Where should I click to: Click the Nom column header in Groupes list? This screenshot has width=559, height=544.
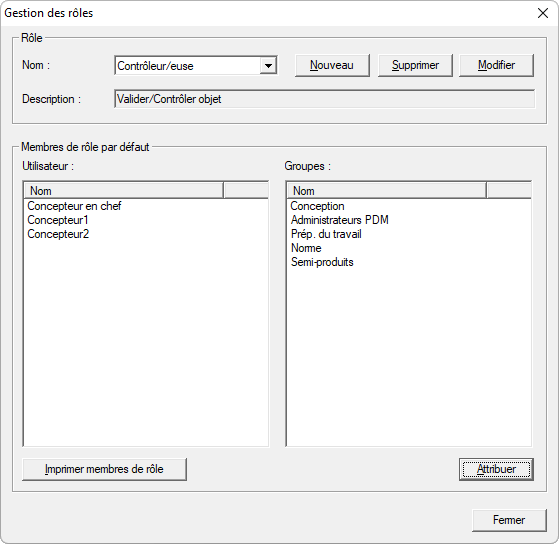tap(387, 191)
